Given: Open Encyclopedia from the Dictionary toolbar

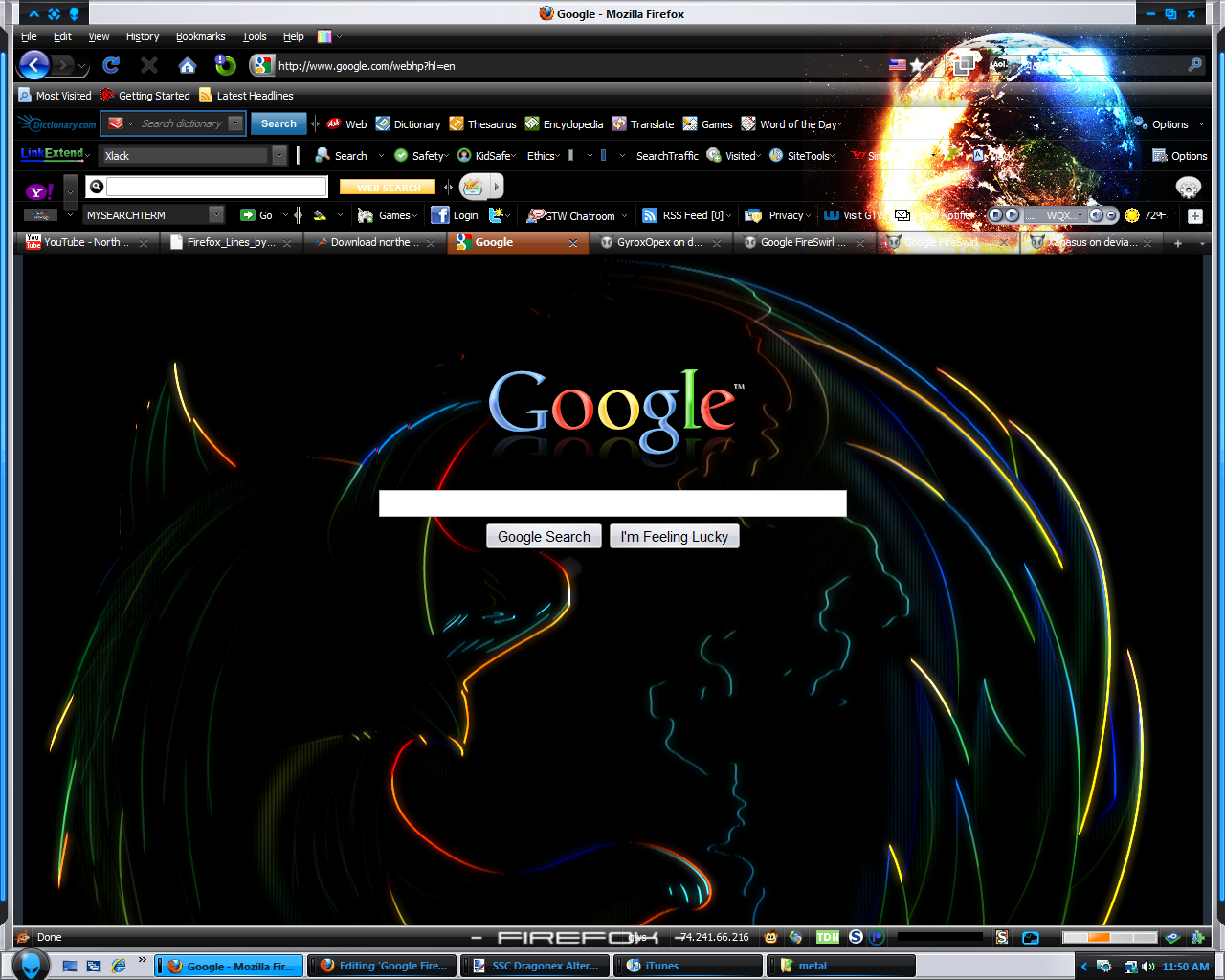Looking at the screenshot, I should point(564,124).
